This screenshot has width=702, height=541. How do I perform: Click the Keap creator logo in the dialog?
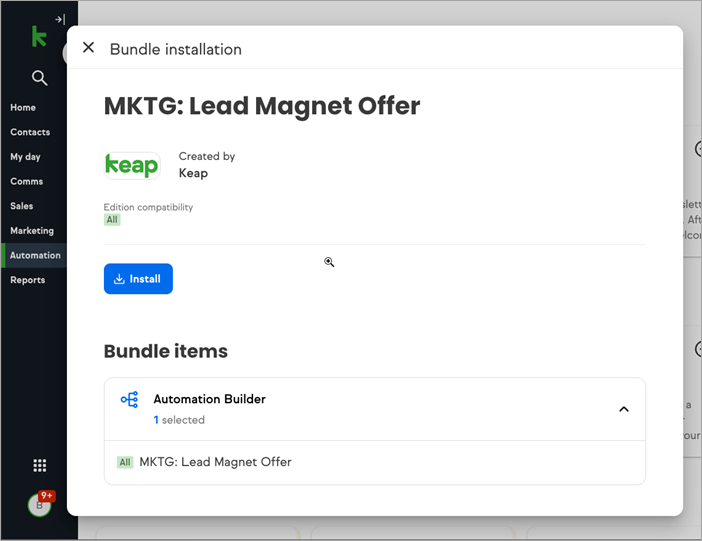132,165
